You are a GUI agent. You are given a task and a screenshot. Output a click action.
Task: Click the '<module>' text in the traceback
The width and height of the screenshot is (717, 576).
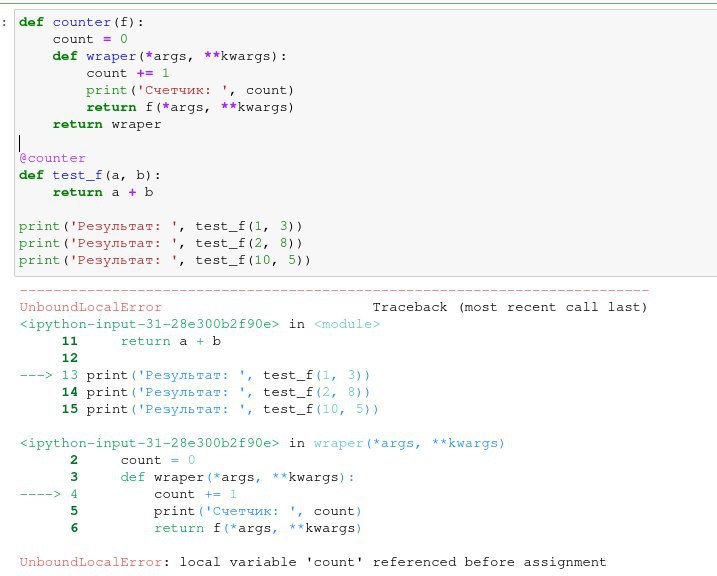(347, 324)
